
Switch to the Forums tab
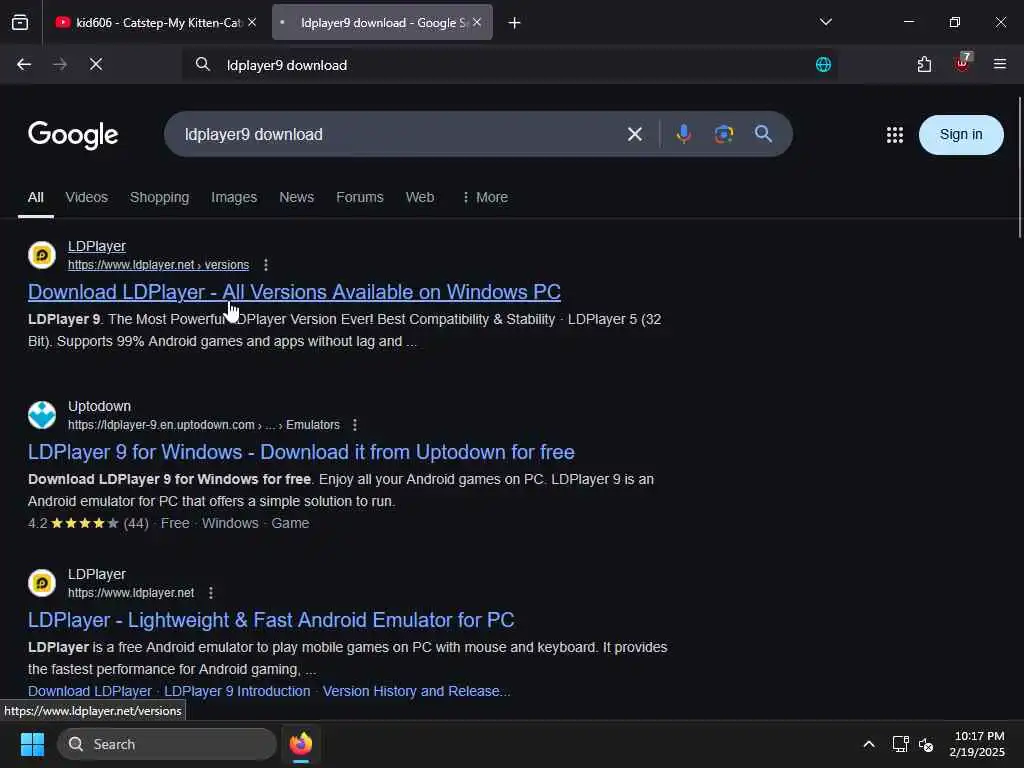(x=360, y=197)
